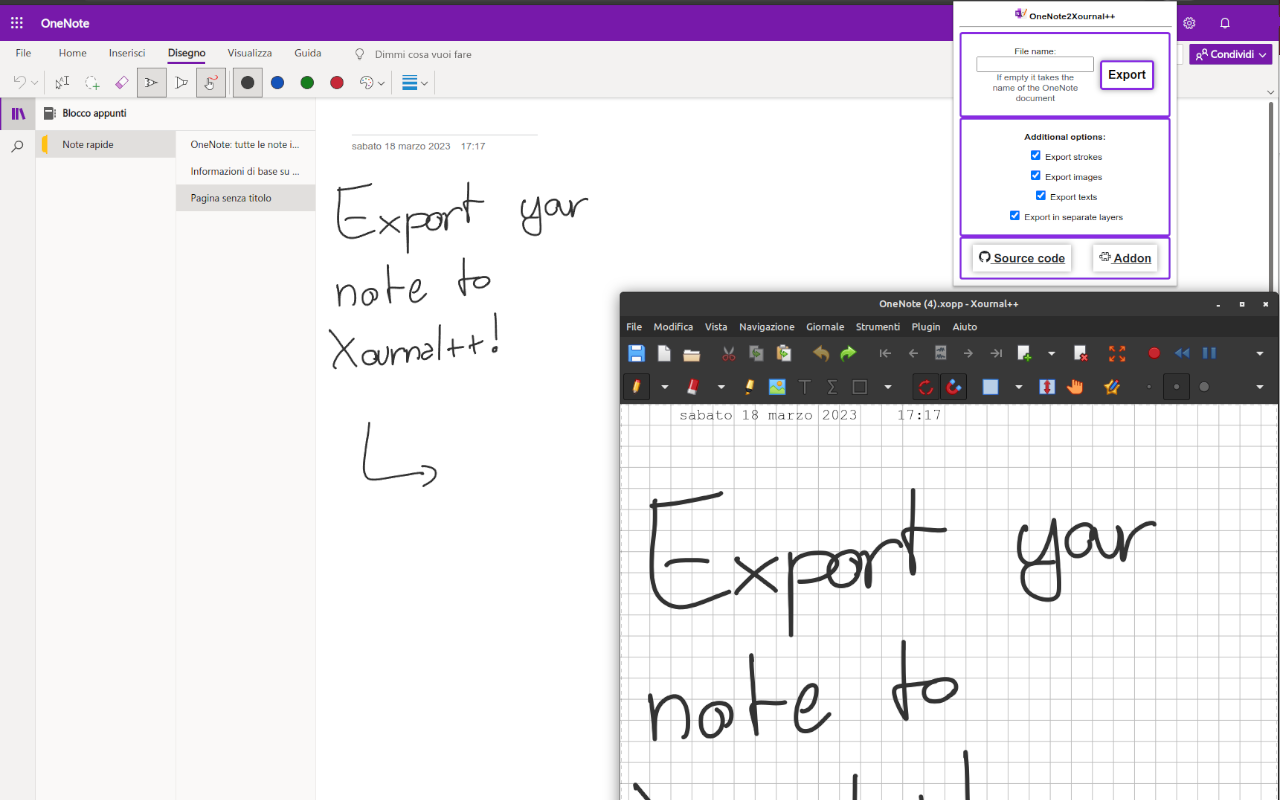Uncheck the Export texts option
Image resolution: width=1280 pixels, height=800 pixels.
(x=1041, y=195)
